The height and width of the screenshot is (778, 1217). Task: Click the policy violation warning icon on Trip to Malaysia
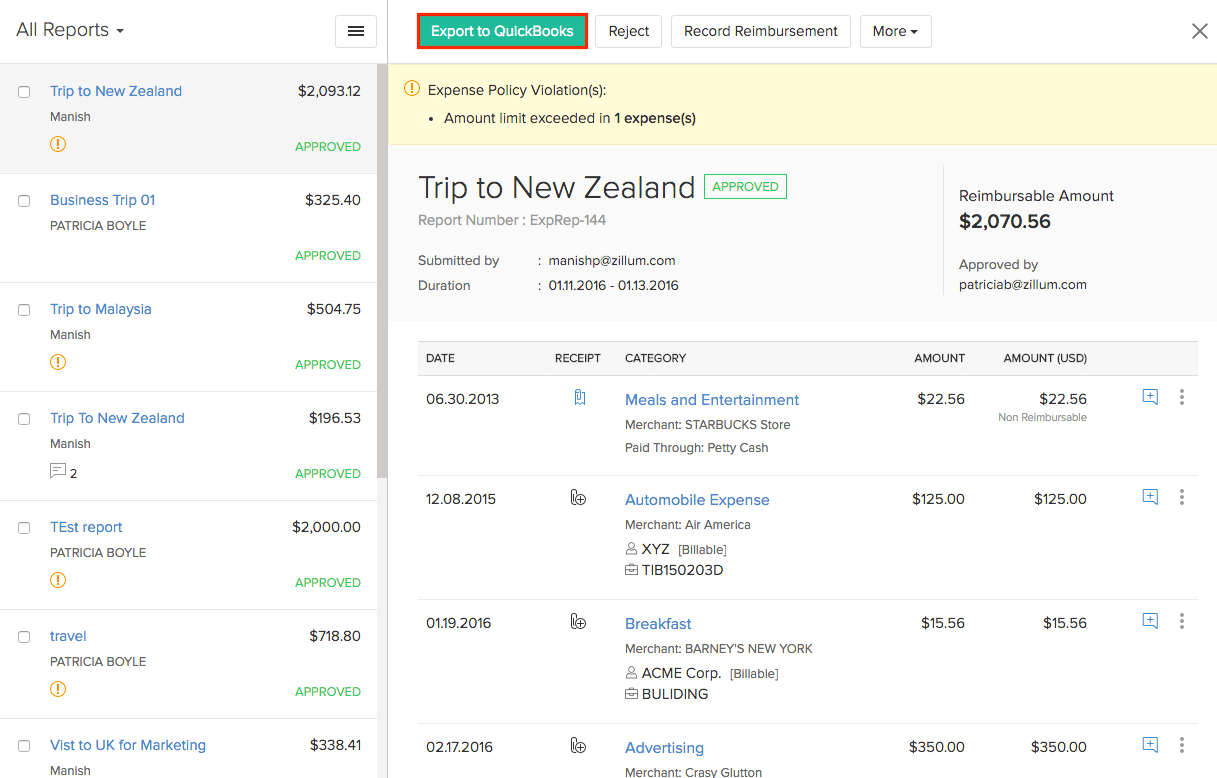pos(58,363)
